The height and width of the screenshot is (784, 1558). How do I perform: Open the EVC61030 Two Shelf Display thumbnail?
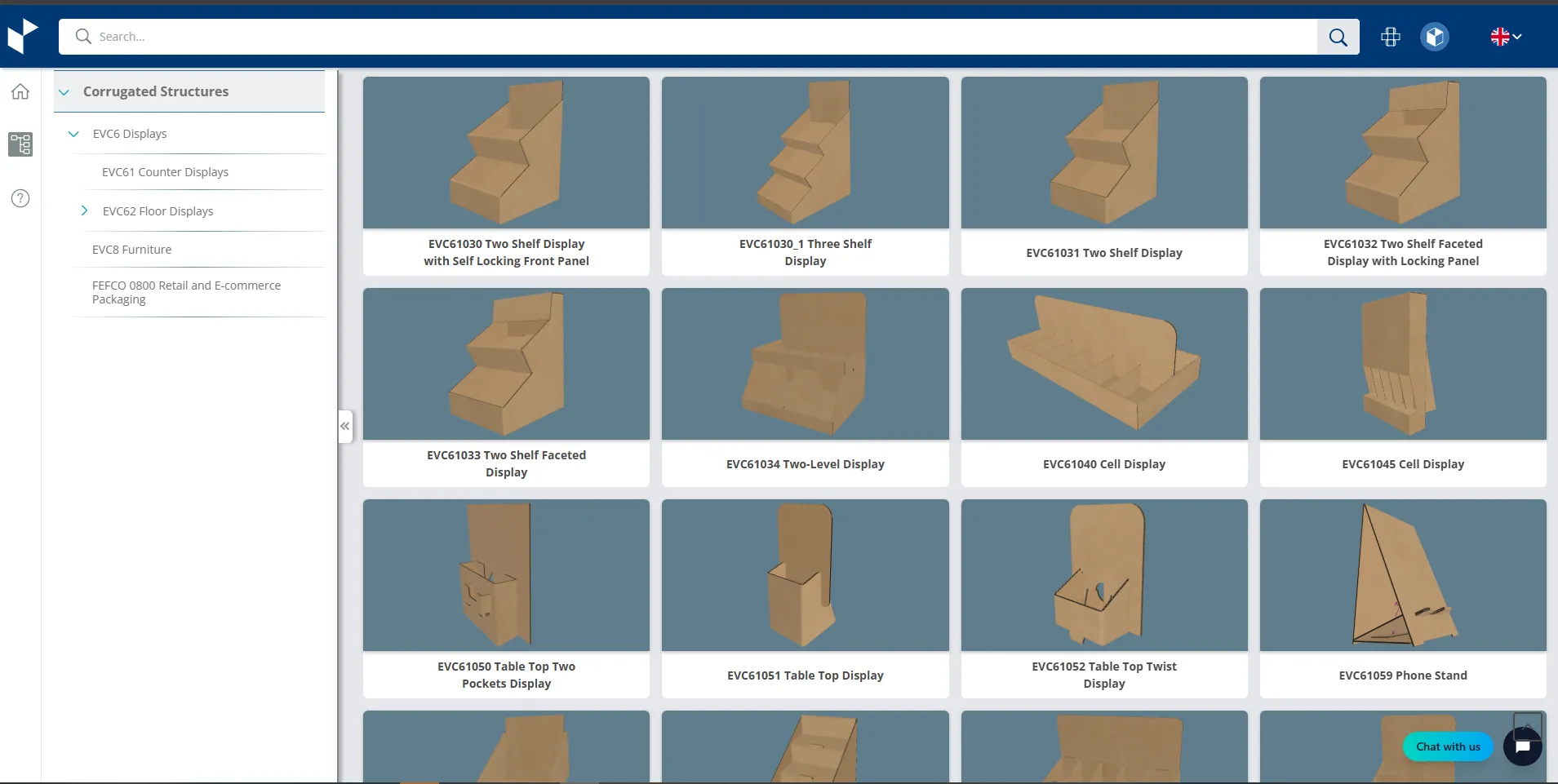click(x=506, y=153)
